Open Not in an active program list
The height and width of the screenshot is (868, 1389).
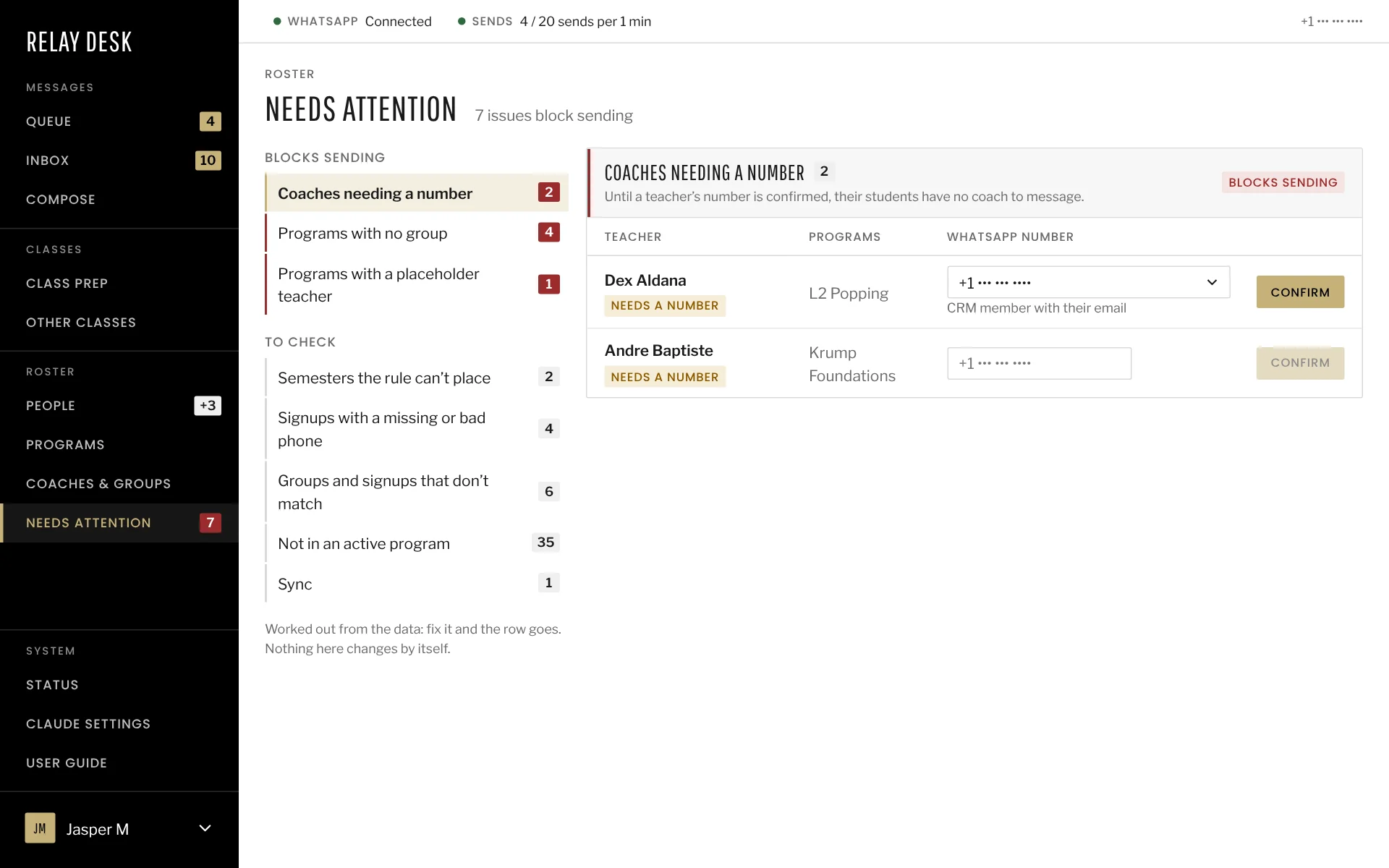click(x=417, y=543)
